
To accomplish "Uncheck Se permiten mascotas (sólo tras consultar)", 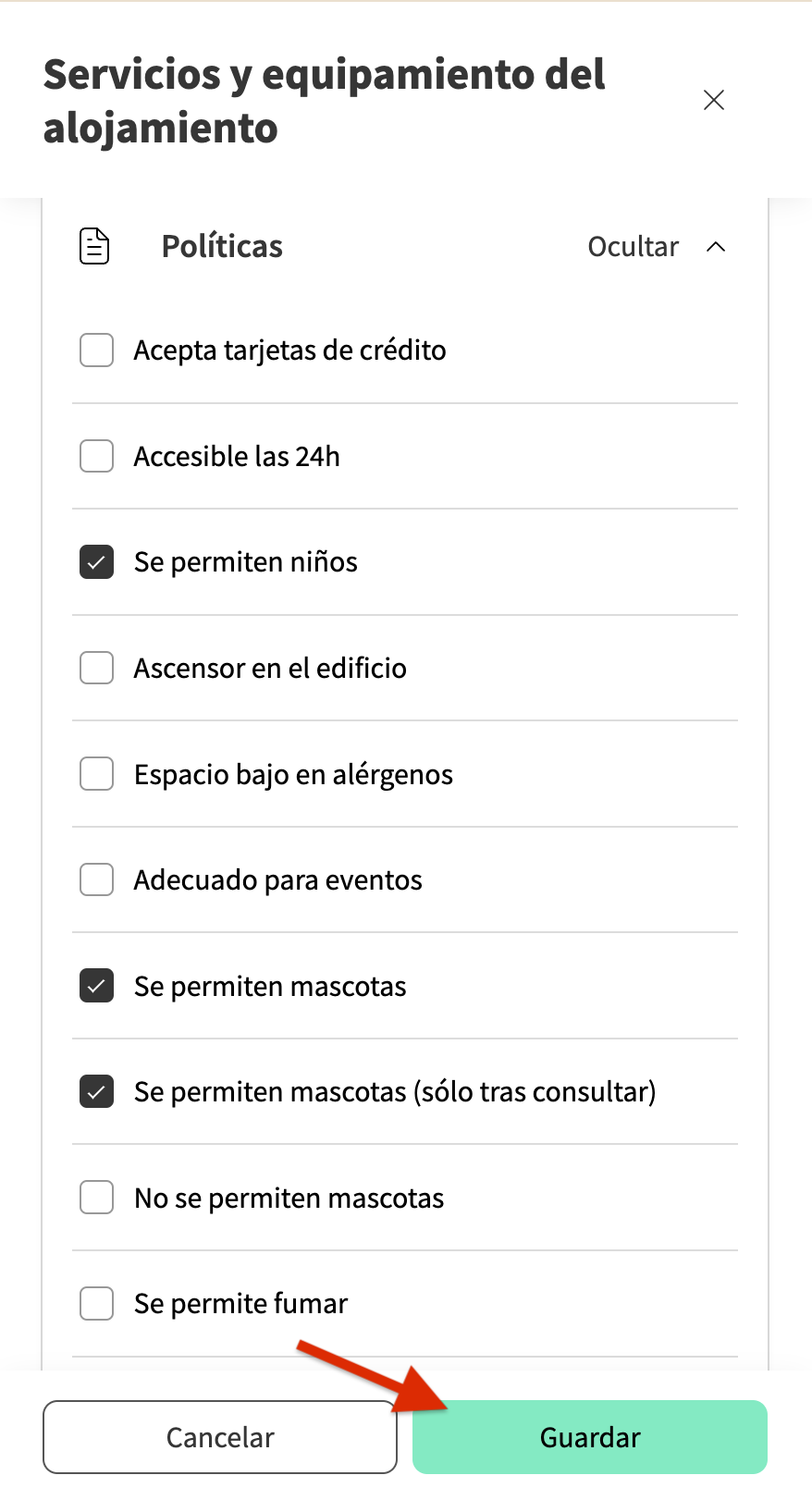I will 96,1091.
